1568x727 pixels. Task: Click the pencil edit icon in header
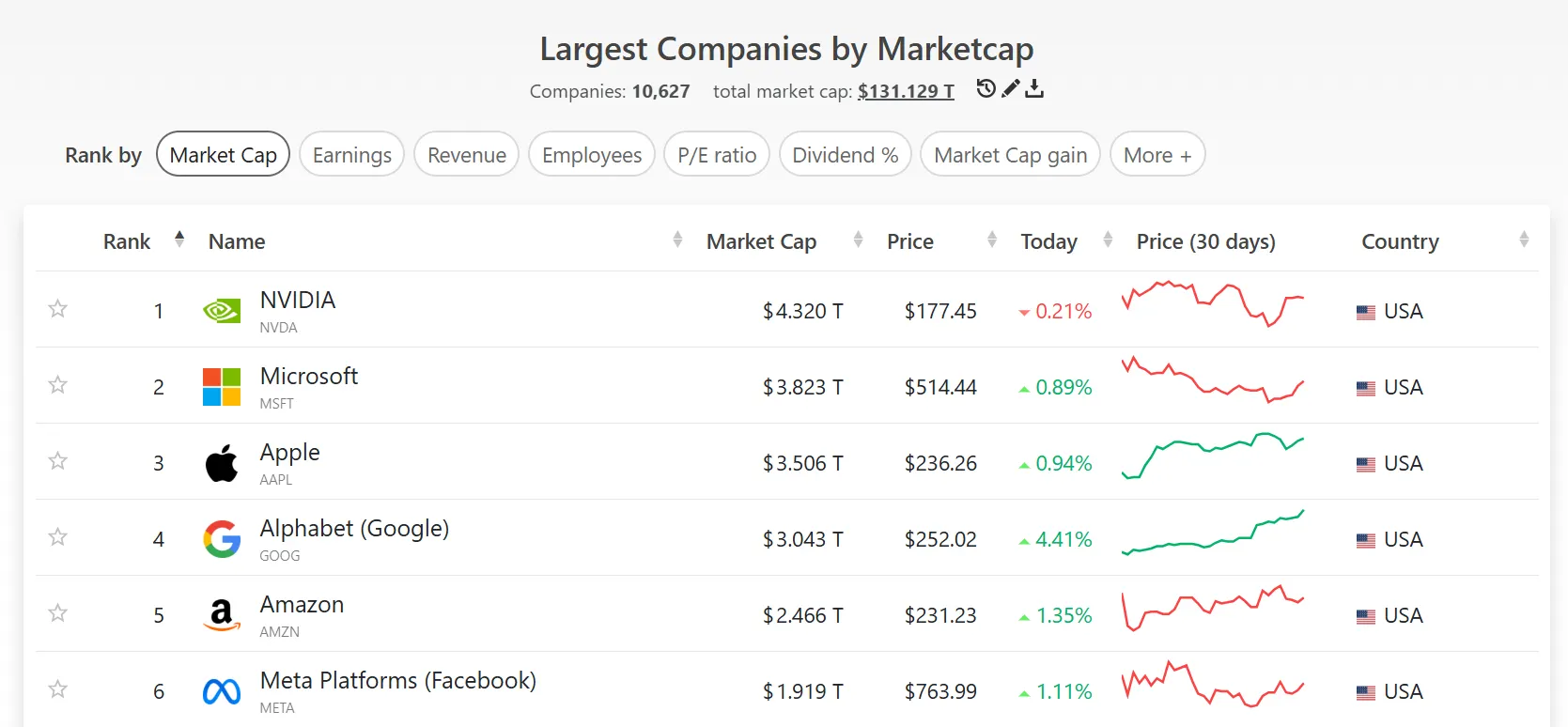[x=1010, y=88]
